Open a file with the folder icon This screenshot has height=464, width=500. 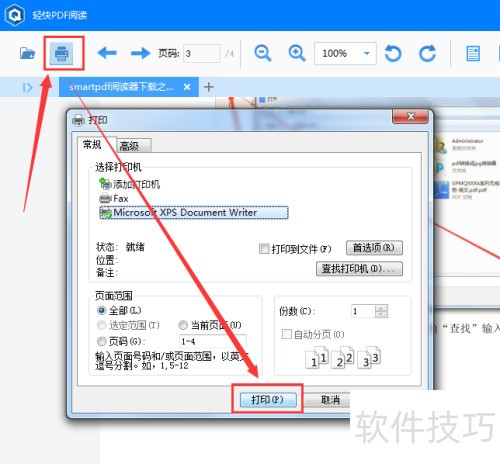pos(27,53)
